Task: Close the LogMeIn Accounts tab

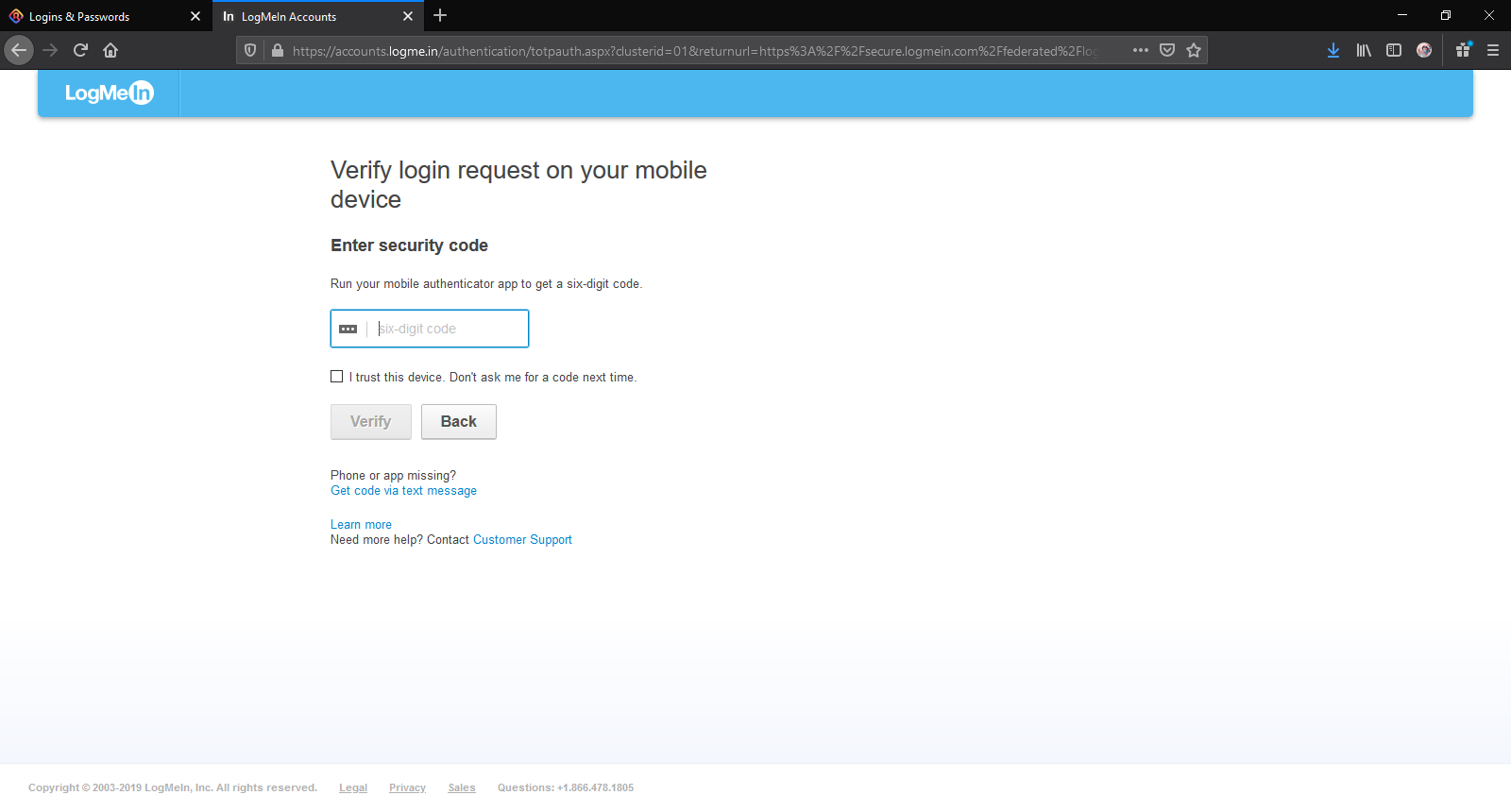Action: pos(408,16)
